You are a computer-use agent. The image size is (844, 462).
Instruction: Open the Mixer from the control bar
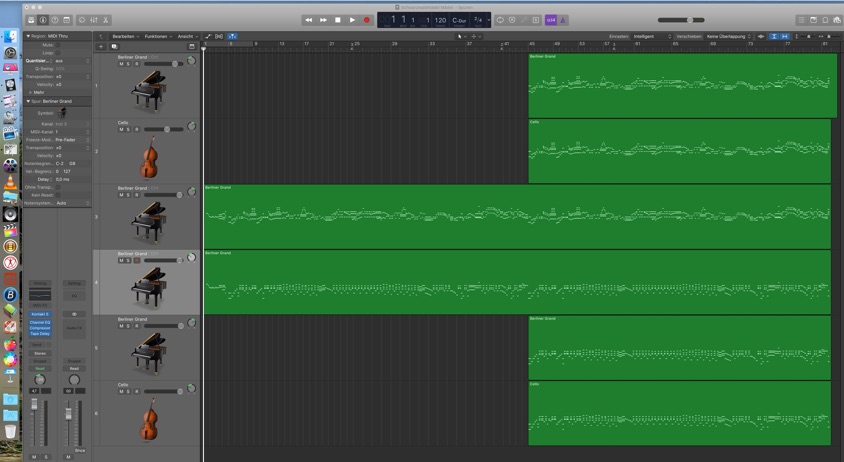pyautogui.click(x=94, y=20)
